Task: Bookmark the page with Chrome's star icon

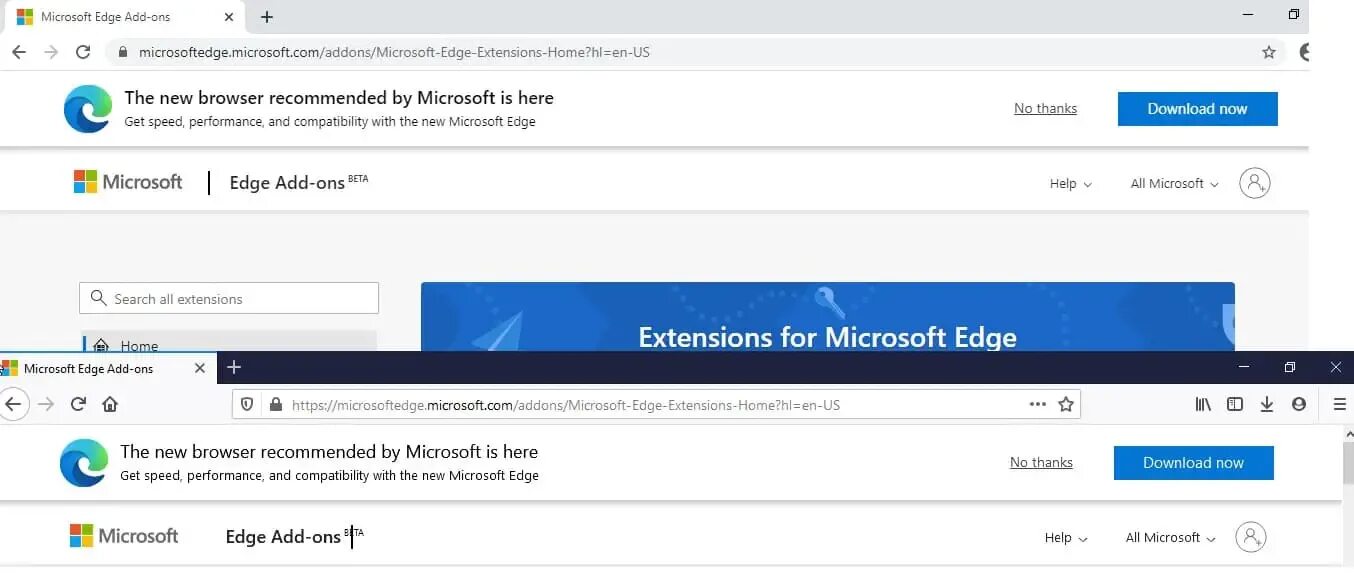Action: [x=1269, y=52]
